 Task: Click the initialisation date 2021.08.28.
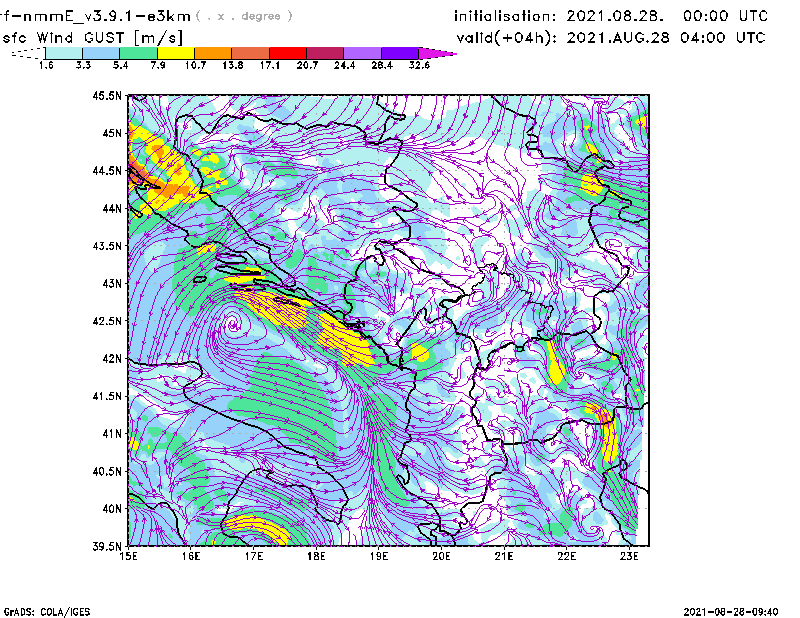615,16
